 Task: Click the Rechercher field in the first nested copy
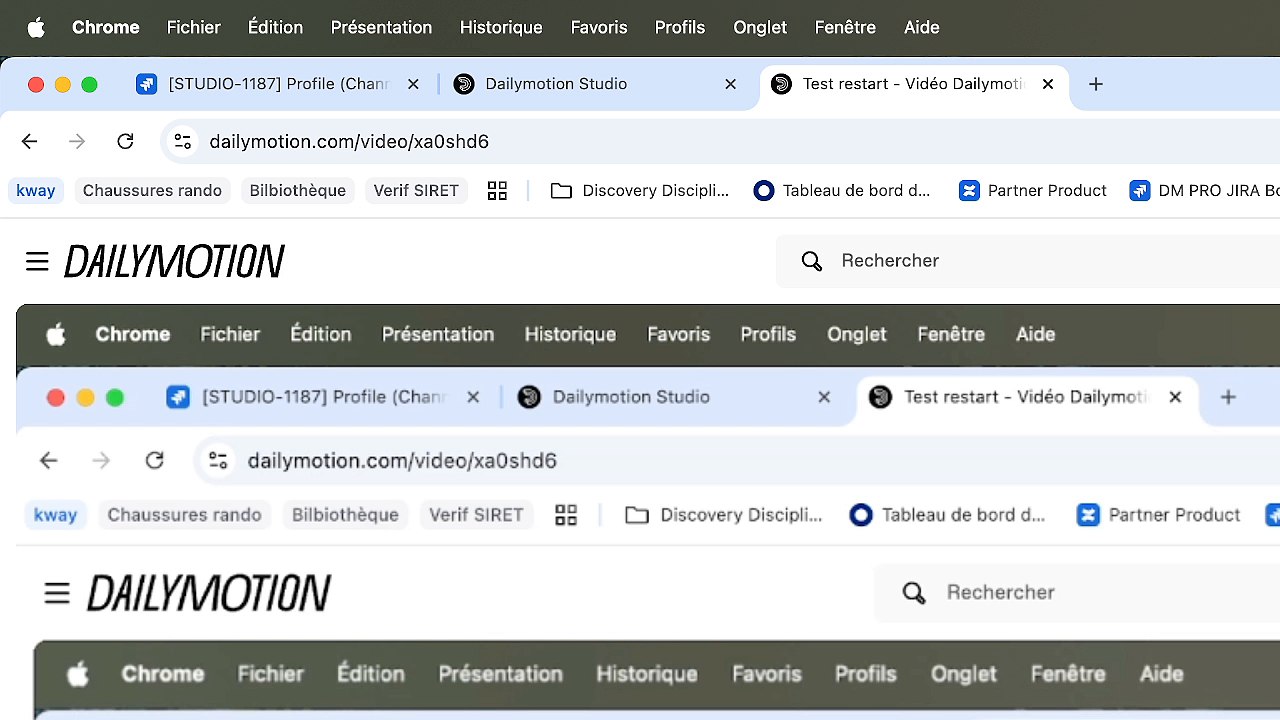tap(1077, 593)
